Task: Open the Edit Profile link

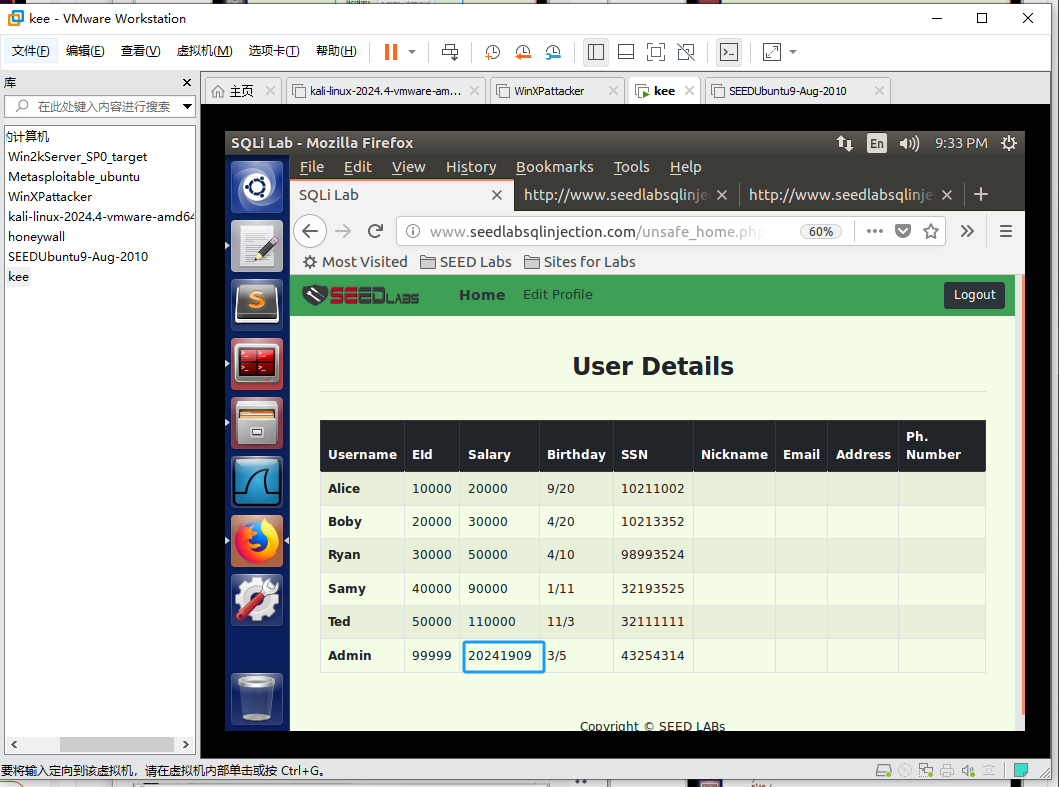Action: pos(558,295)
